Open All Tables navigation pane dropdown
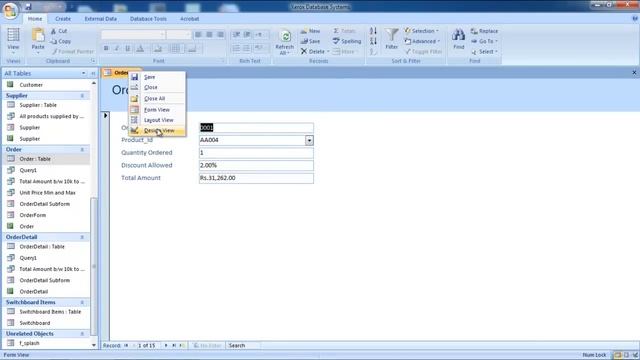Image resolution: width=640 pixels, height=360 pixels. pyautogui.click(x=83, y=73)
